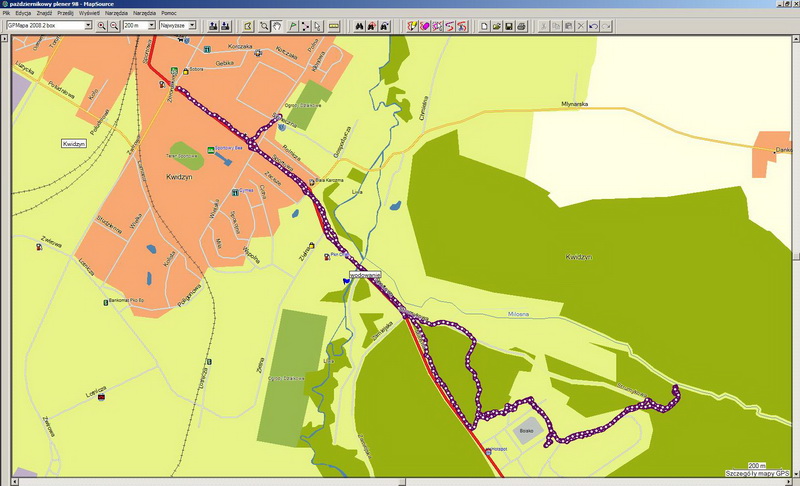The image size is (800, 486).
Task: Print the map using printer icon
Action: (522, 25)
